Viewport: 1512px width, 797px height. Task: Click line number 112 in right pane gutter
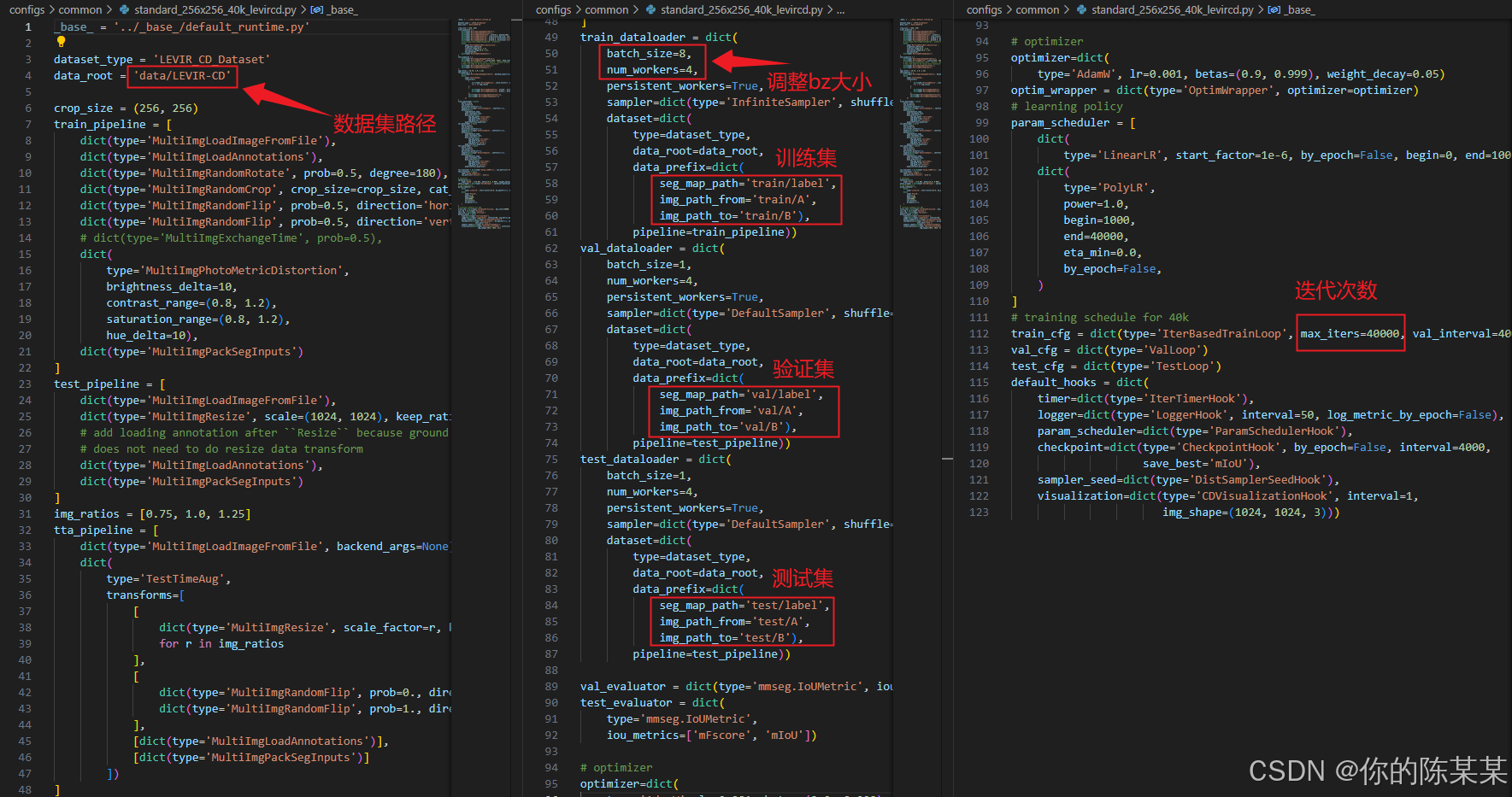(x=980, y=334)
